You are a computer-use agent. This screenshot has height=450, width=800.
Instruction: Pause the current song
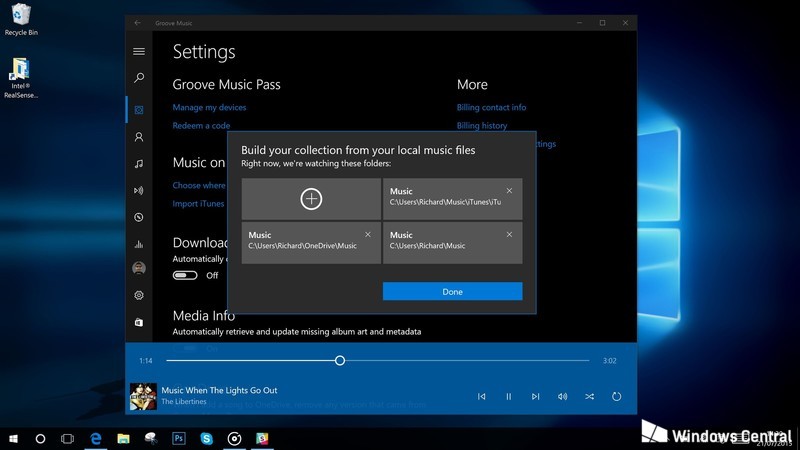pyautogui.click(x=509, y=396)
